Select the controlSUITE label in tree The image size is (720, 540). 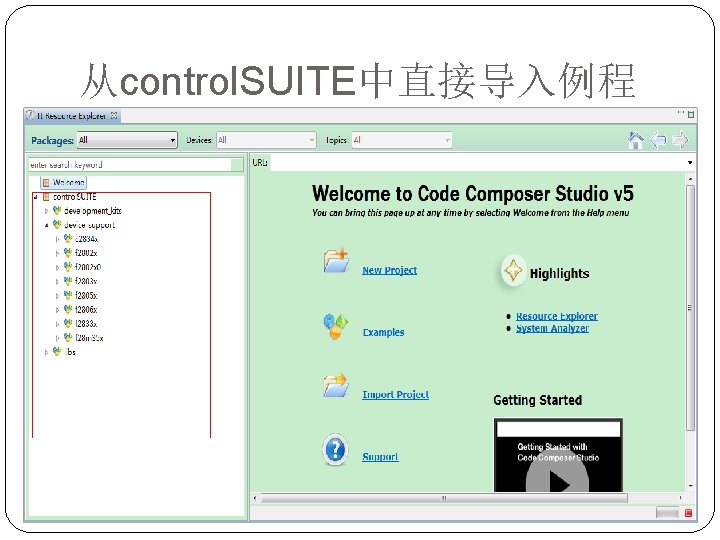pos(74,197)
